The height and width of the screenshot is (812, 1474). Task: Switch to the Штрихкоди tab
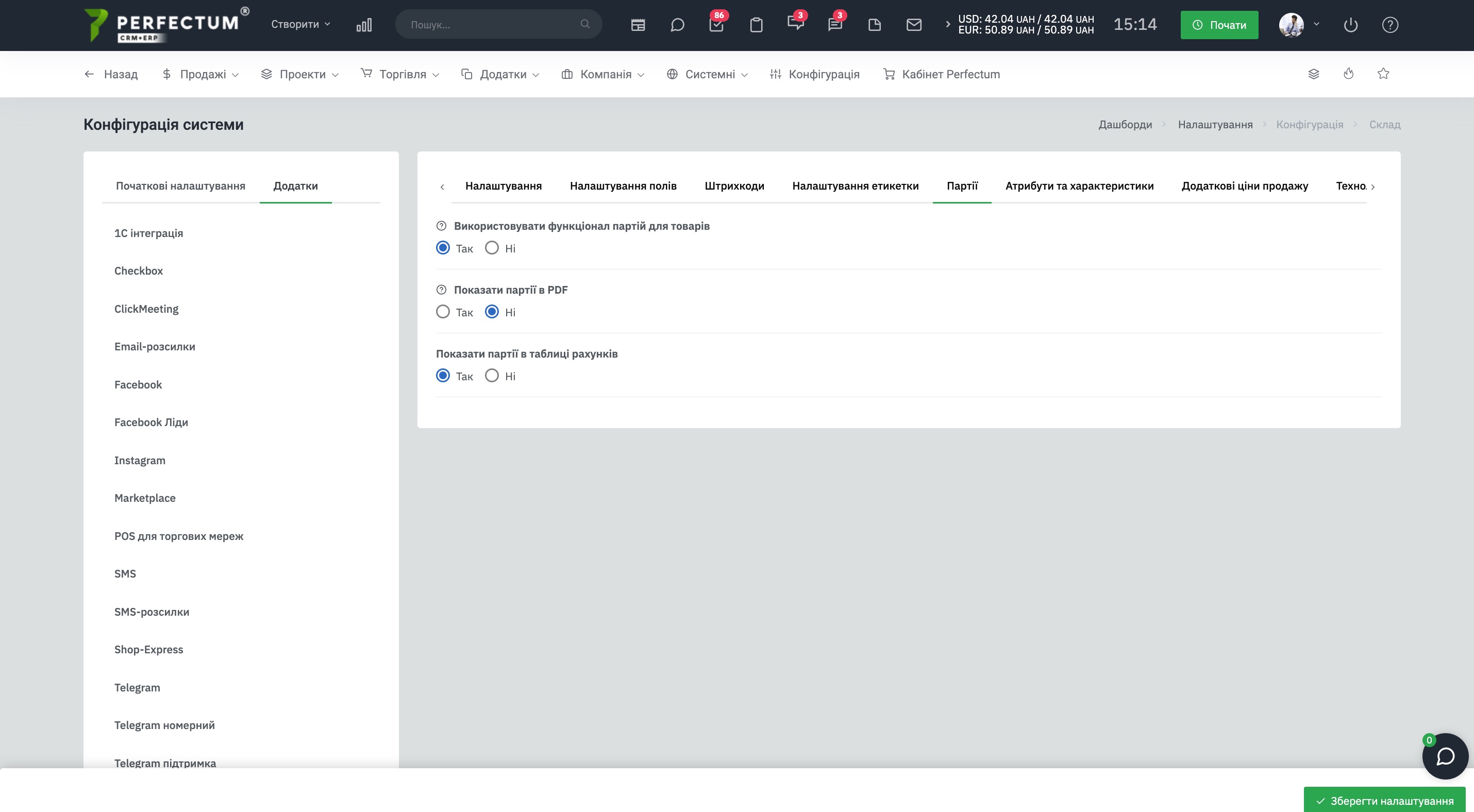pos(733,186)
